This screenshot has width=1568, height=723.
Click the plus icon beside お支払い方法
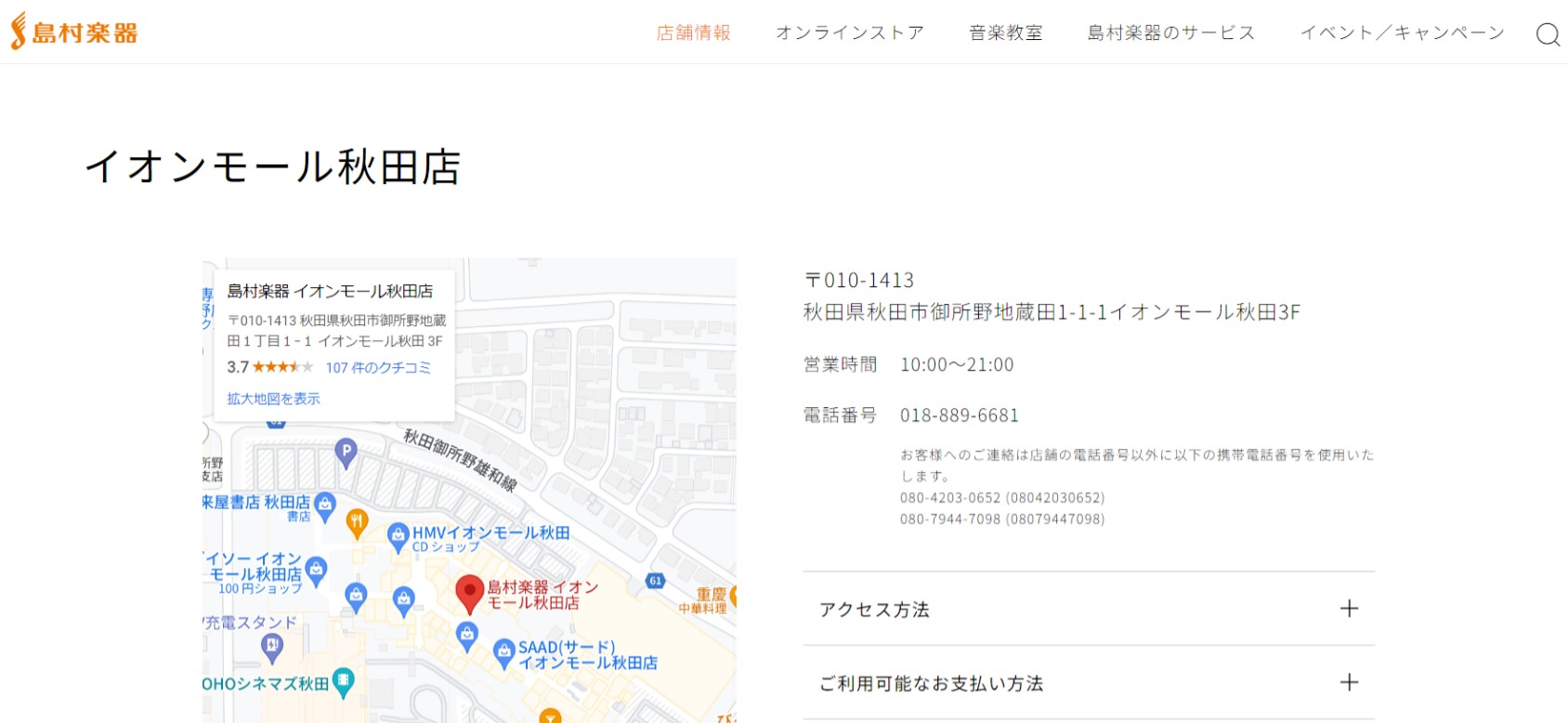pyautogui.click(x=1349, y=683)
